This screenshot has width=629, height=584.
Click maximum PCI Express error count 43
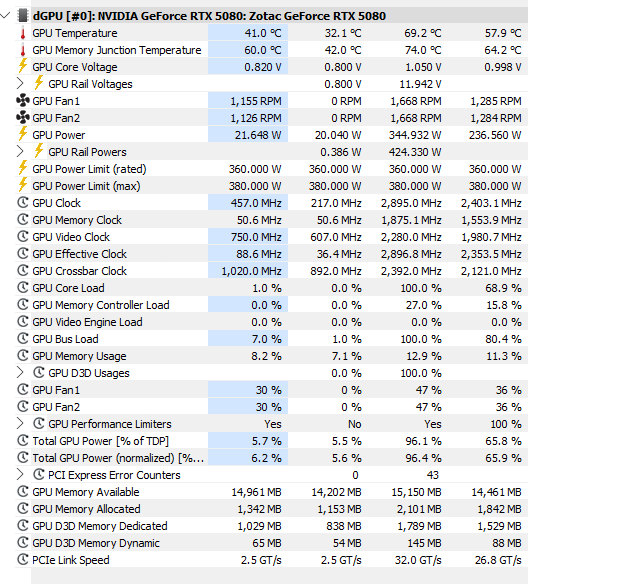pyautogui.click(x=432, y=475)
